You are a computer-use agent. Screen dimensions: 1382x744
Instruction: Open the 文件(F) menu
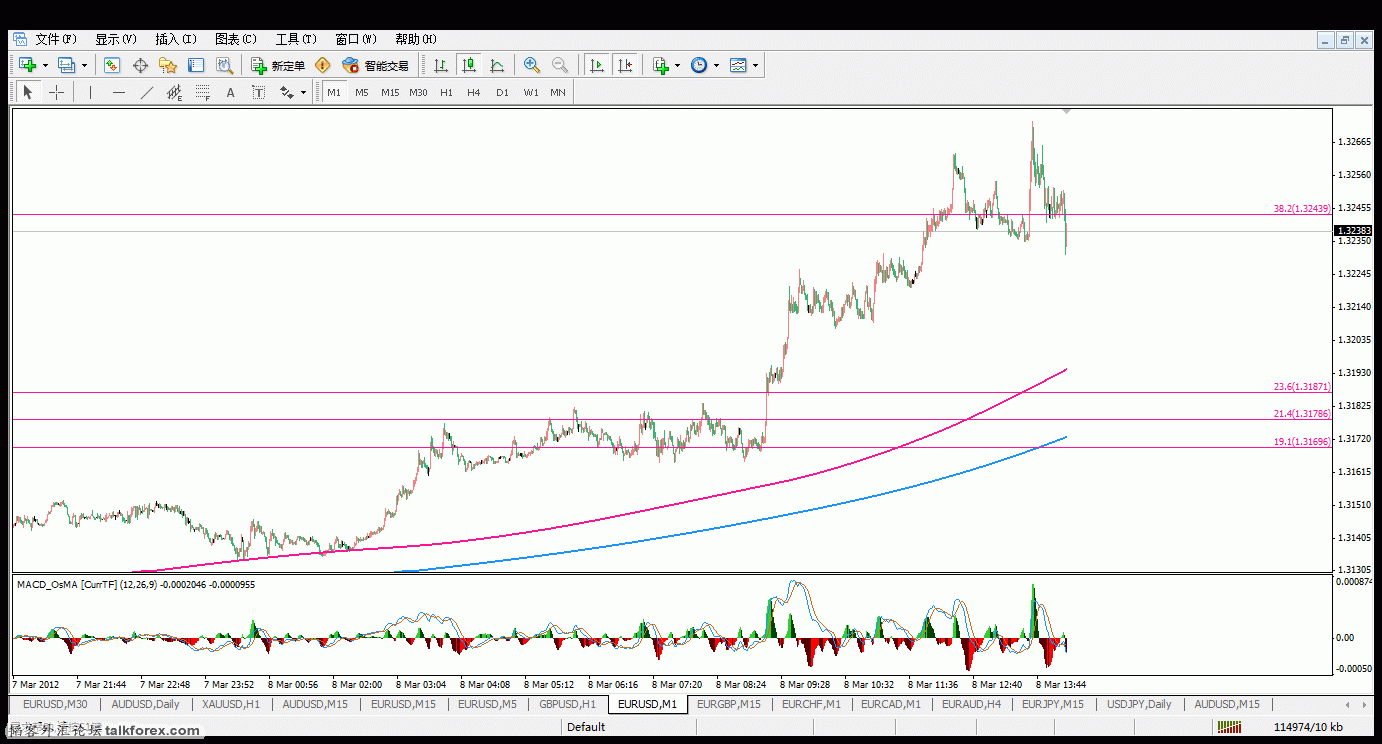tap(56, 39)
